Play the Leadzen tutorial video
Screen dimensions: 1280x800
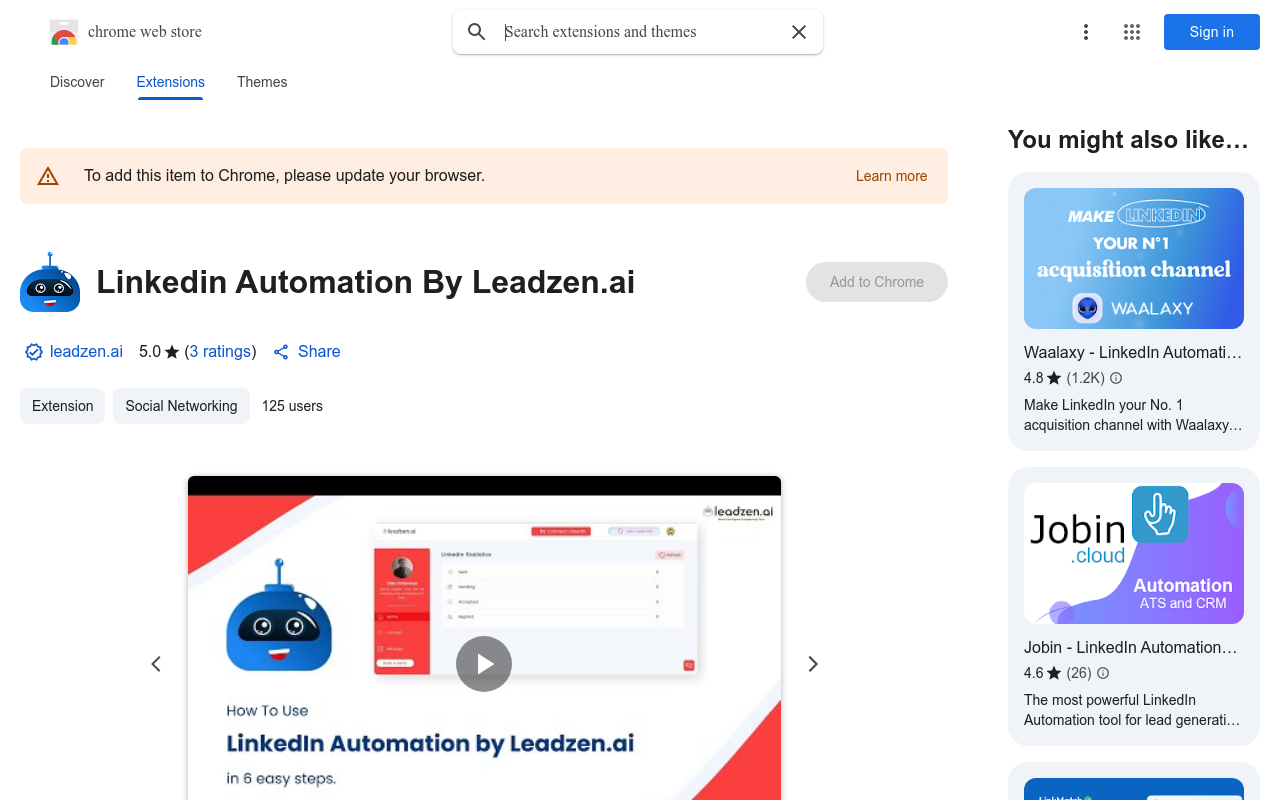point(484,664)
